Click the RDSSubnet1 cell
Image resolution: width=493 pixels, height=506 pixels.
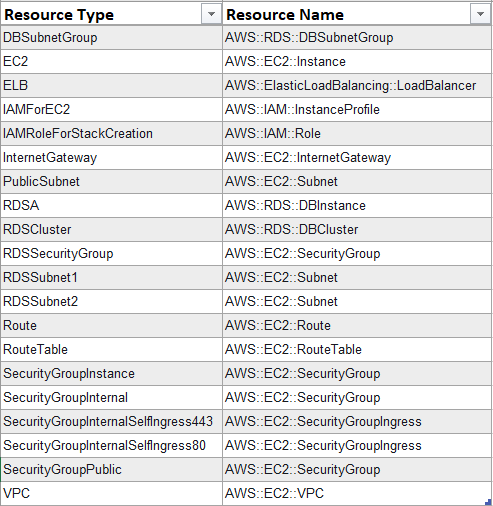(x=111, y=278)
